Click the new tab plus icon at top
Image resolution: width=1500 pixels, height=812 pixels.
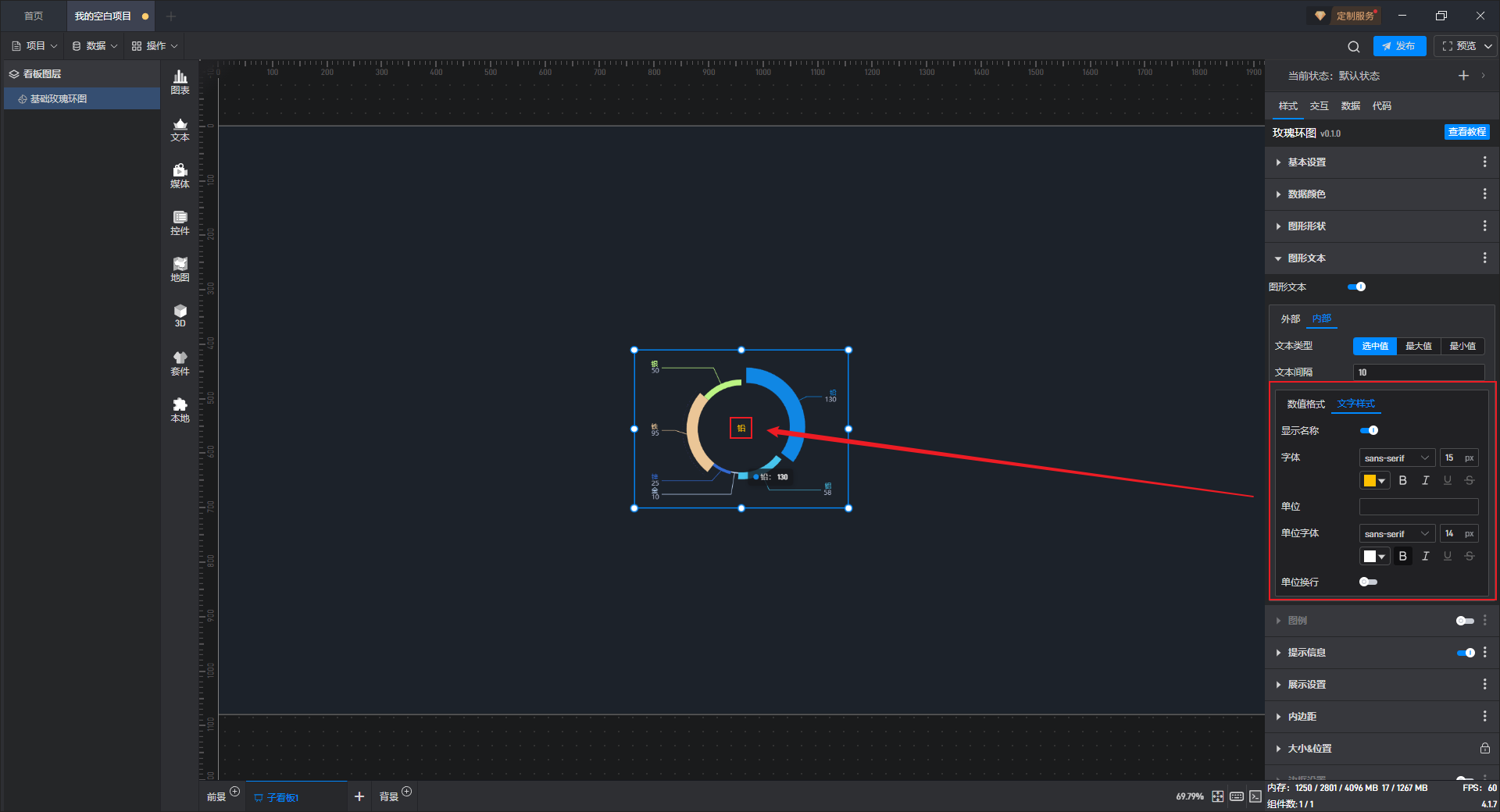(x=171, y=16)
